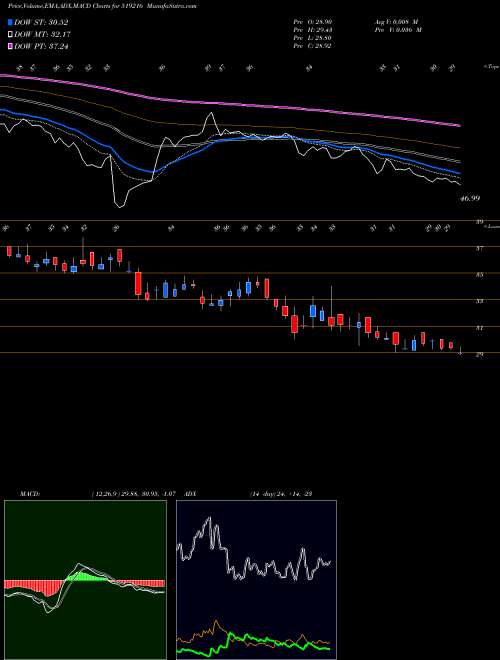500x660 pixels.
Task: Click the '<Tops' label at right edge
Action: point(491,67)
